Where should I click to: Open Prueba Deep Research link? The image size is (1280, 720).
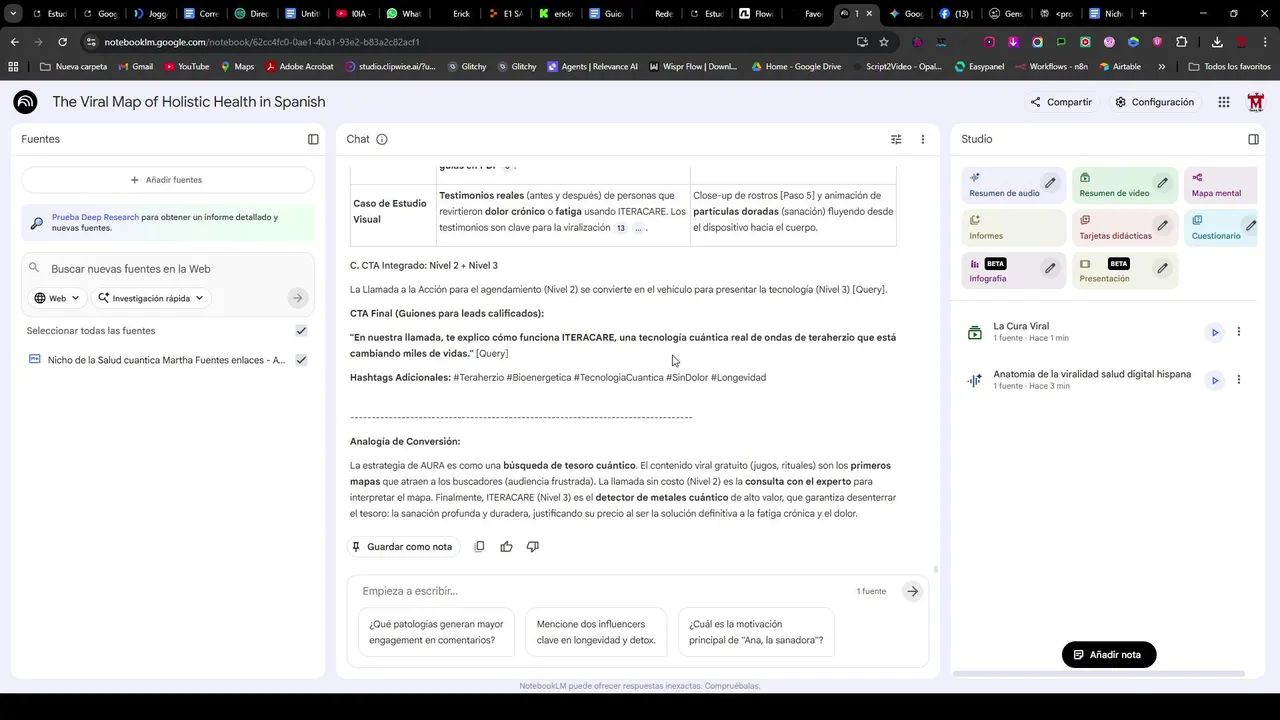tap(95, 217)
